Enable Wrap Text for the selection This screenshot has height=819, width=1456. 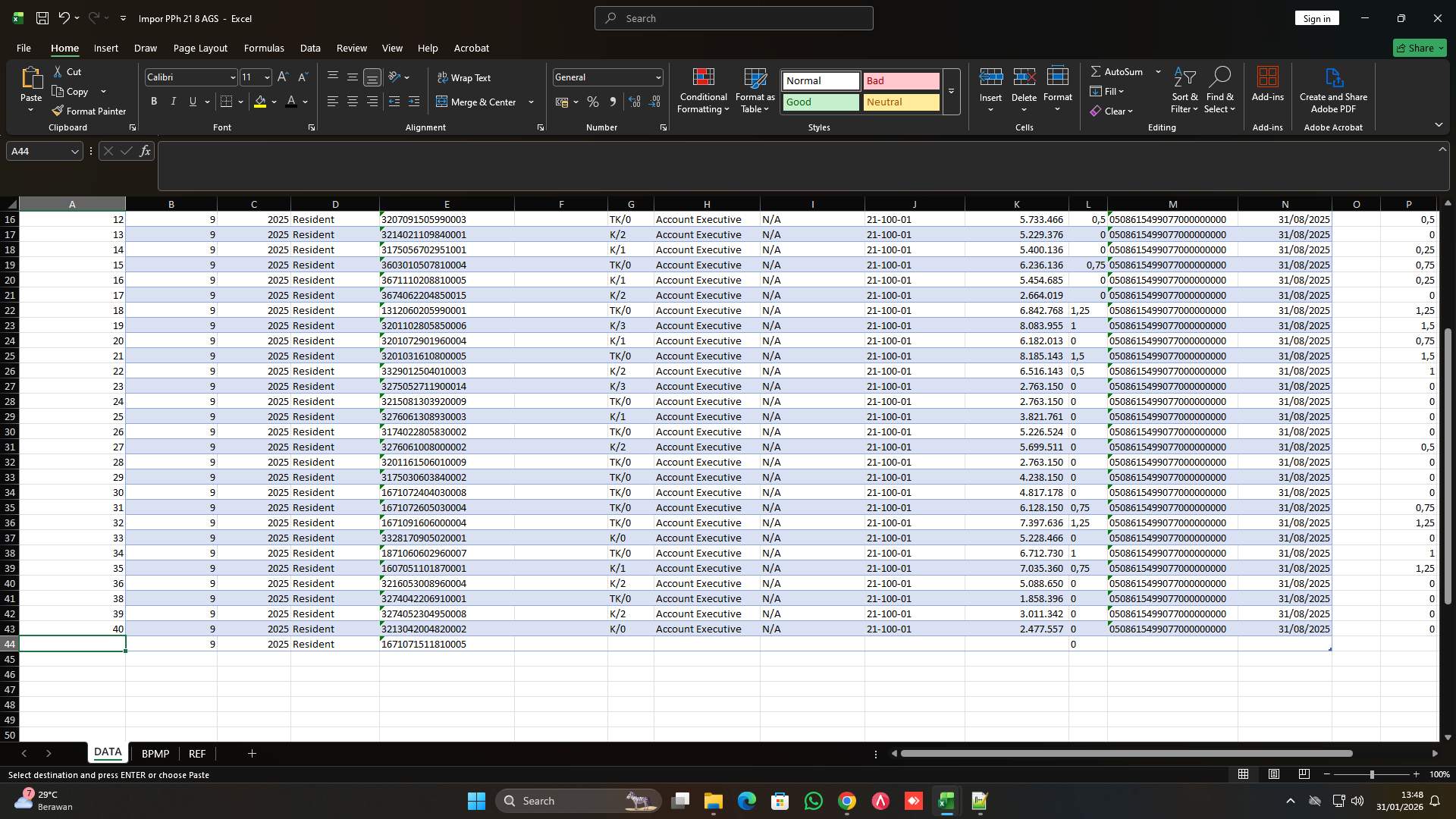(466, 77)
